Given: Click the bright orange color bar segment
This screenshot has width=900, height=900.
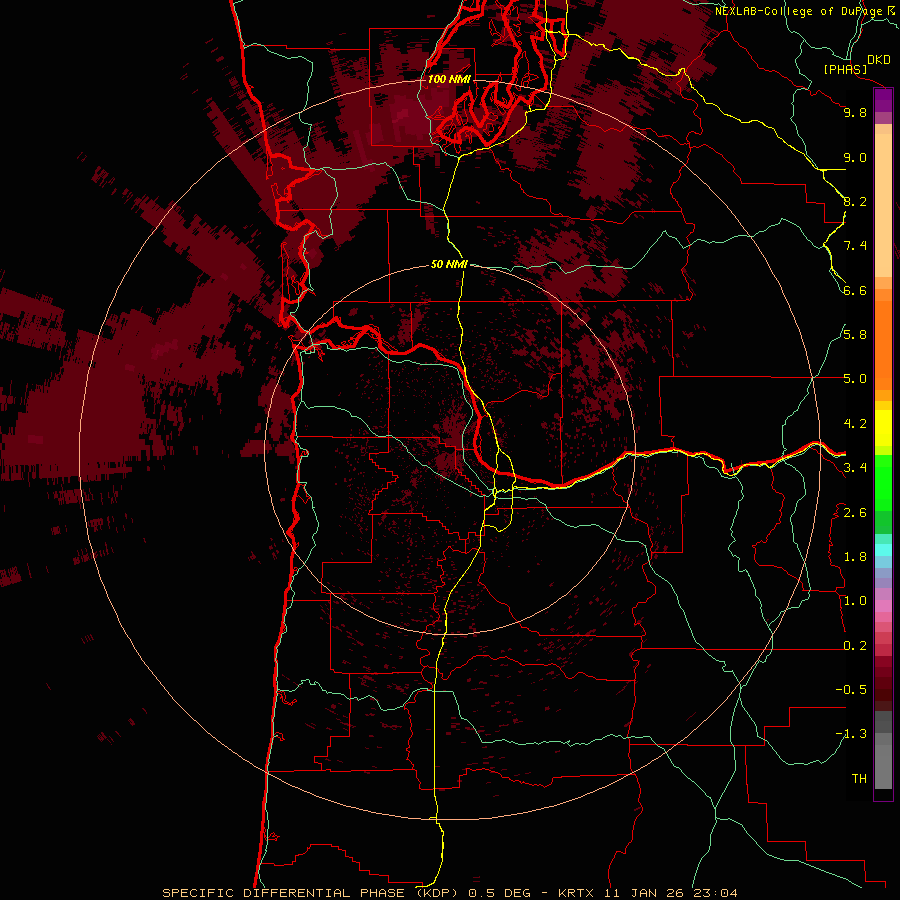Looking at the screenshot, I should click(883, 345).
